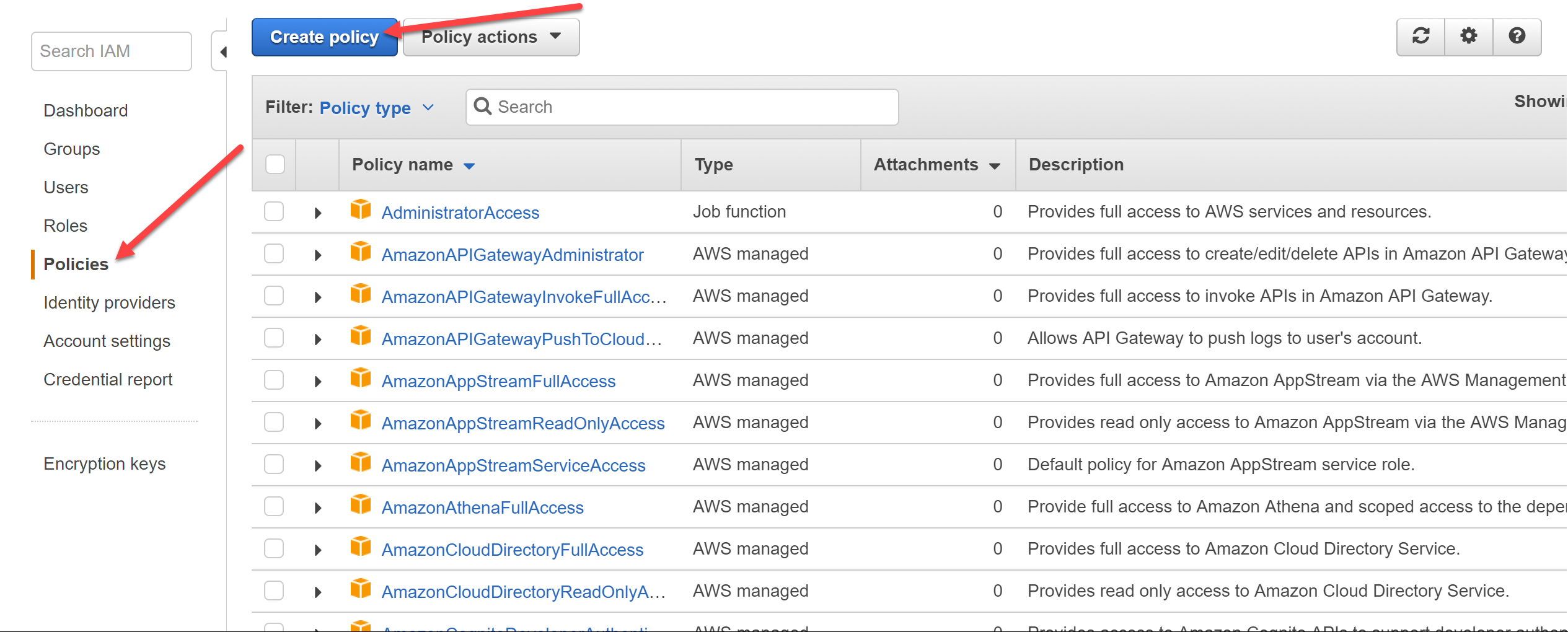
Task: Click the policy box icon beside AmazonAppStreamReadOnlyAccess
Action: tap(361, 421)
